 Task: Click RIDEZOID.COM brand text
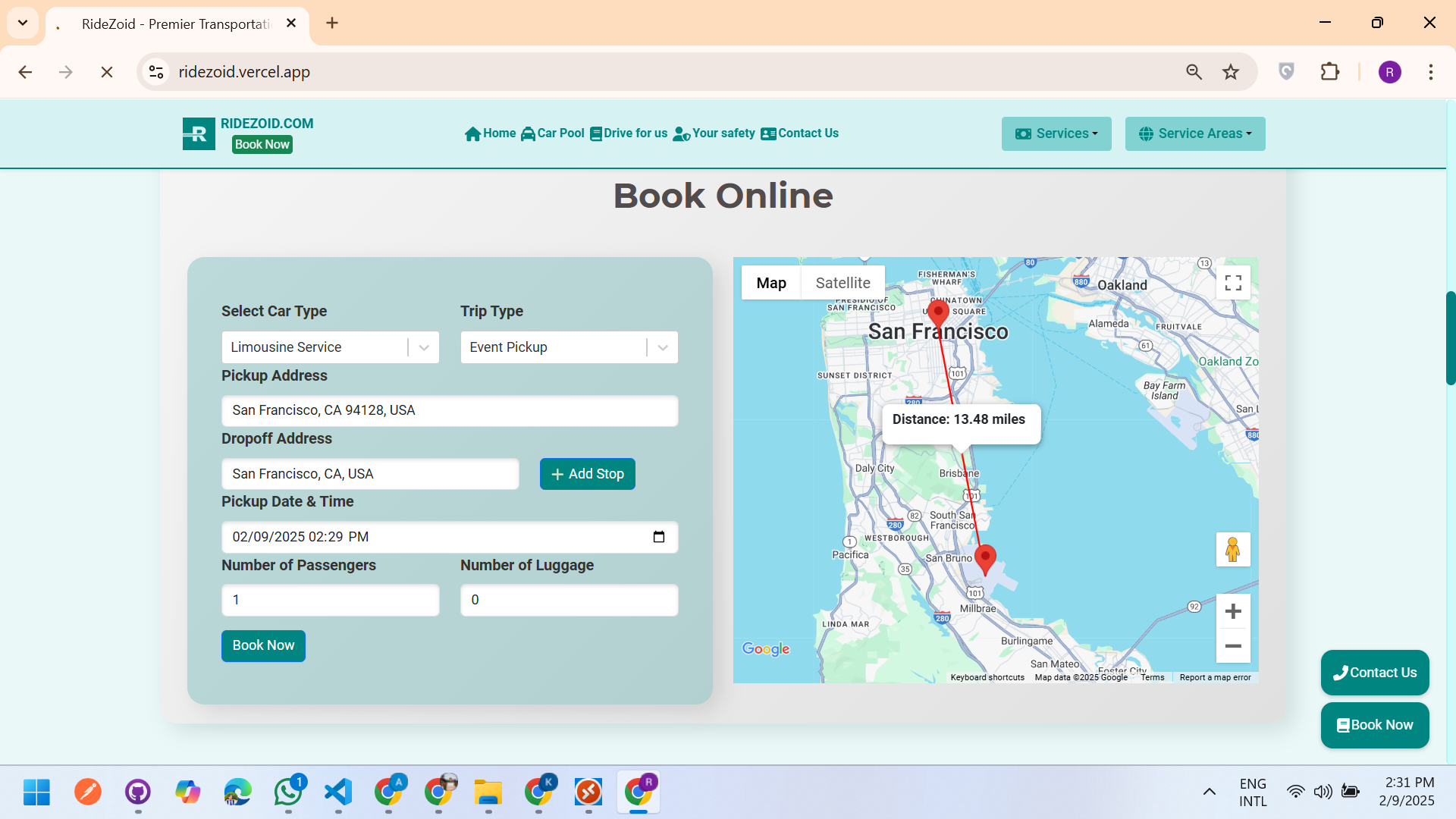pyautogui.click(x=267, y=124)
